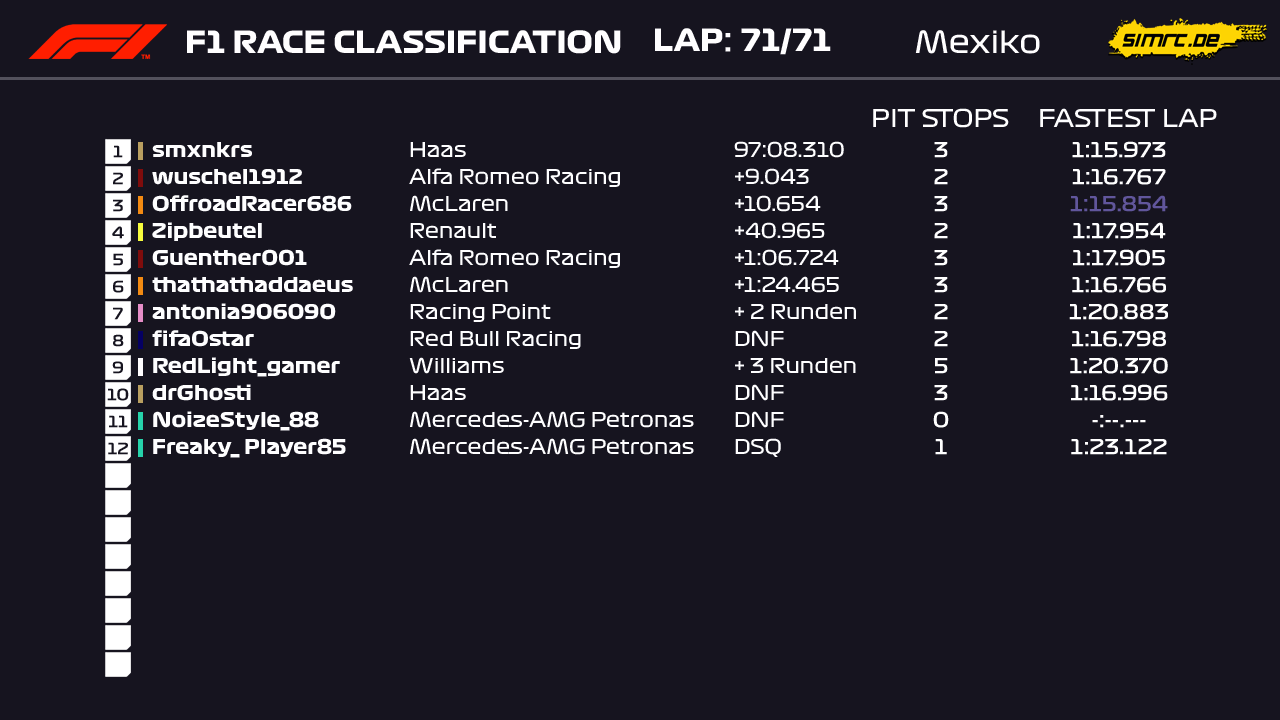1280x720 pixels.
Task: Click Red Bull Racing team name
Action: pyautogui.click(x=495, y=340)
